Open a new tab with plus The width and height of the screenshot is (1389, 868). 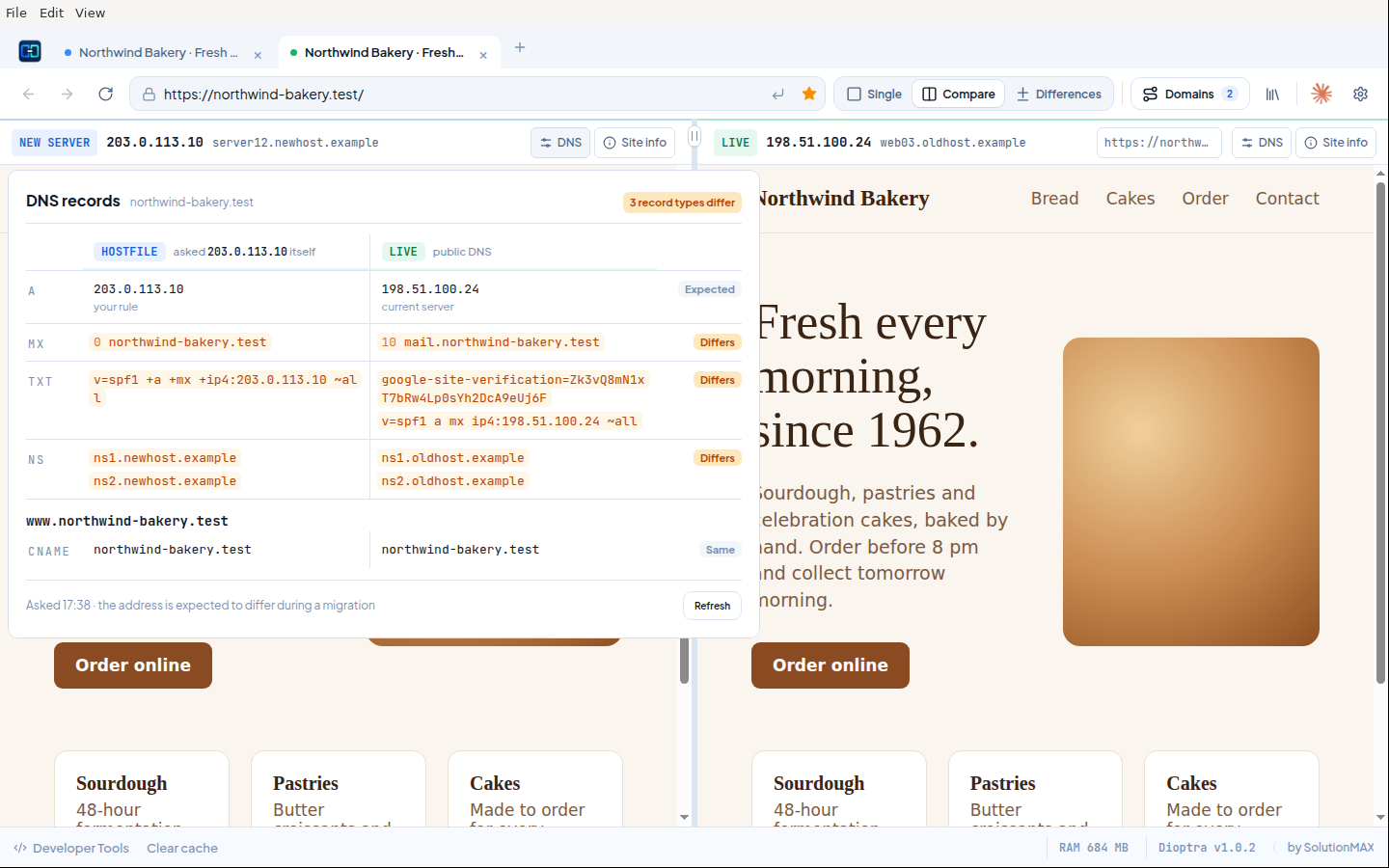pyautogui.click(x=520, y=47)
